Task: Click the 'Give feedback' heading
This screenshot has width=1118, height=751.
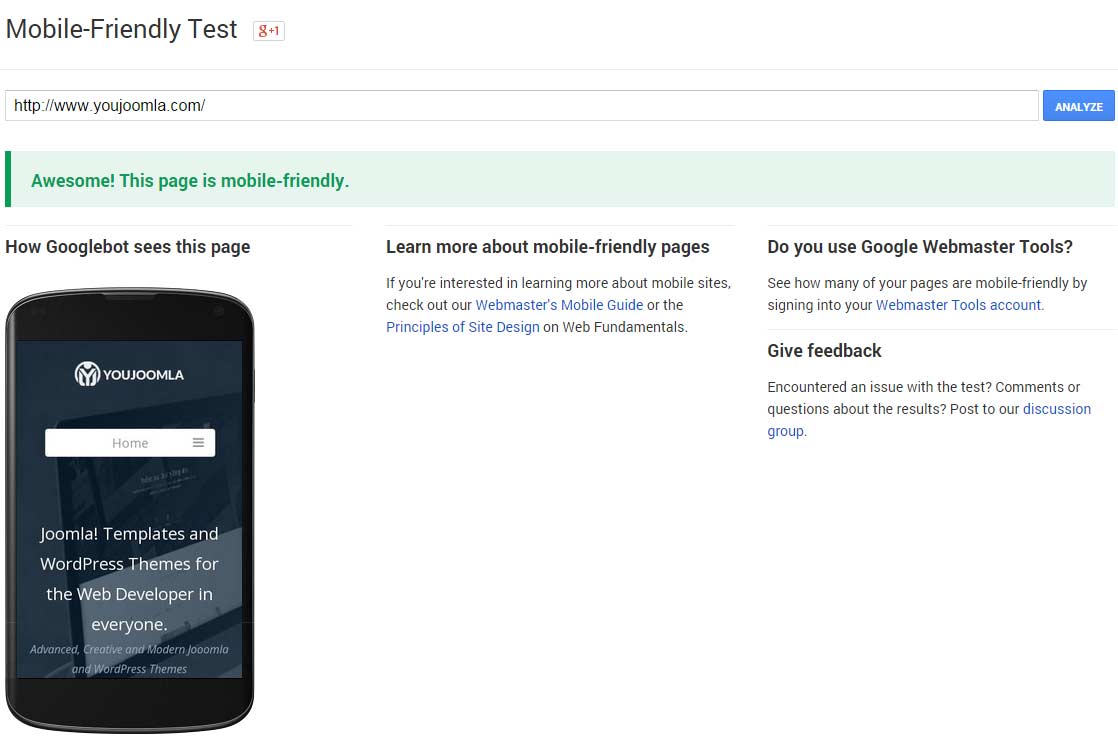Action: pyautogui.click(x=824, y=351)
